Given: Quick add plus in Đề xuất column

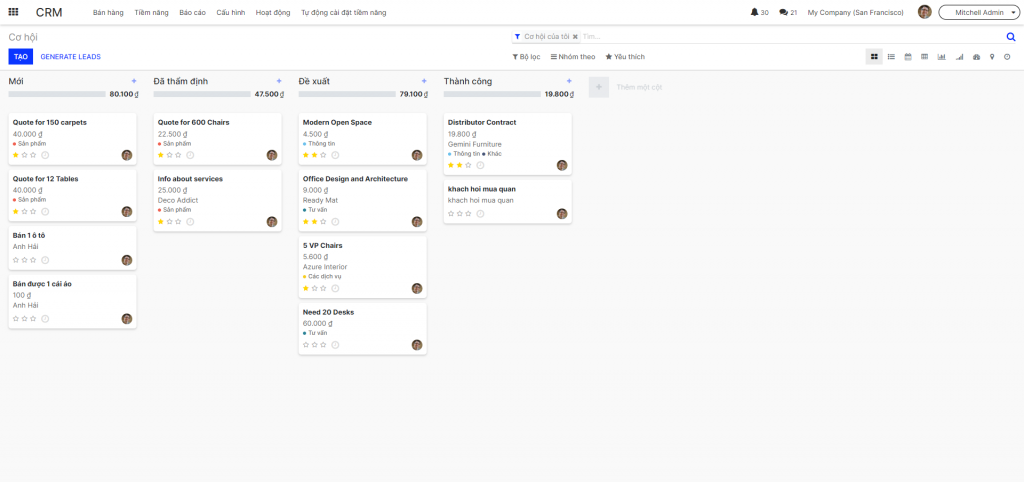Looking at the screenshot, I should click(x=424, y=81).
